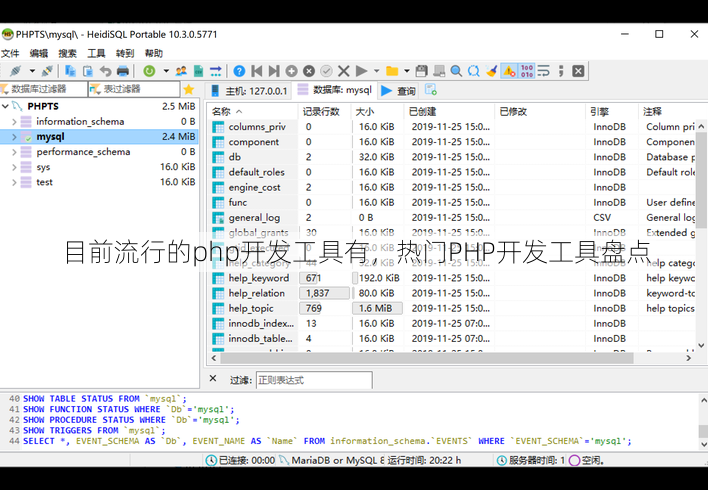Viewport: 708px width, 490px height.
Task: Click the Paste toolbar icon
Action: coord(88,71)
